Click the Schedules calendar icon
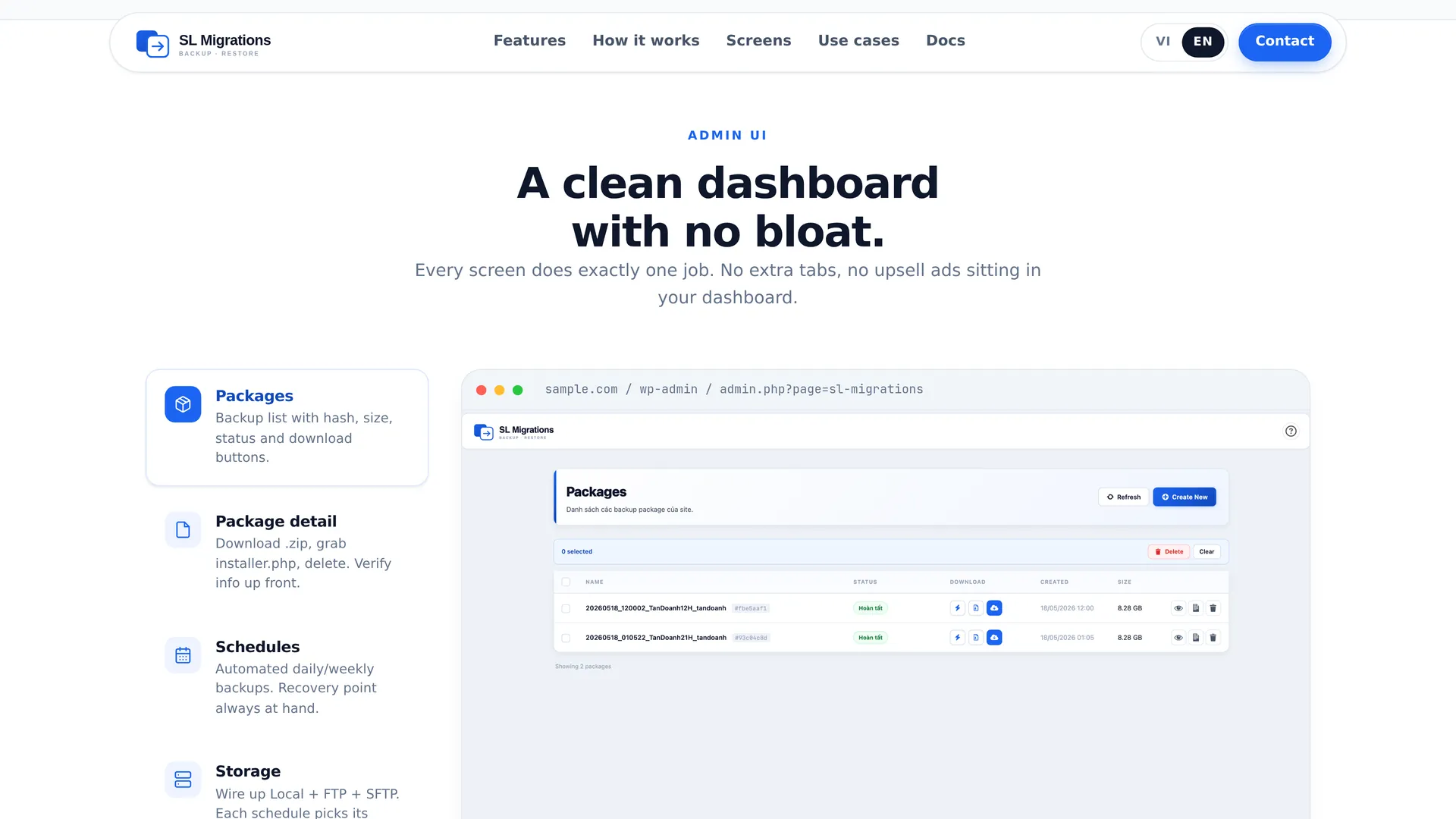Screen dimensions: 1456x819 pyautogui.click(x=183, y=655)
